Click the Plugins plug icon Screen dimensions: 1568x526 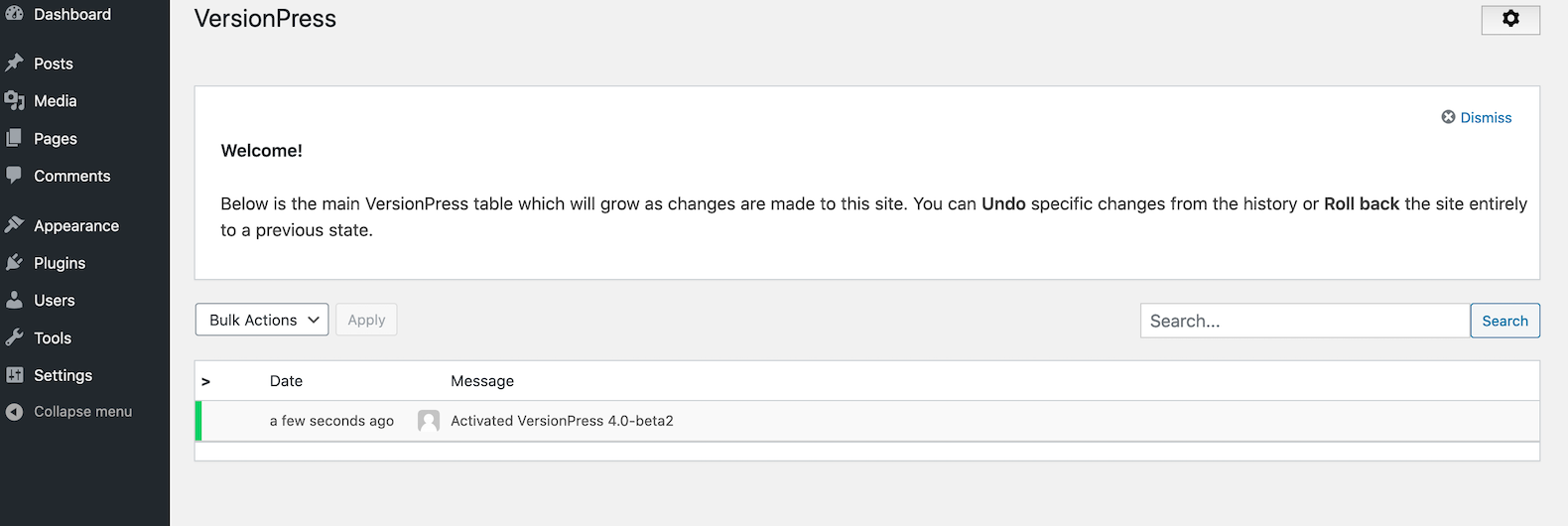pos(14,263)
